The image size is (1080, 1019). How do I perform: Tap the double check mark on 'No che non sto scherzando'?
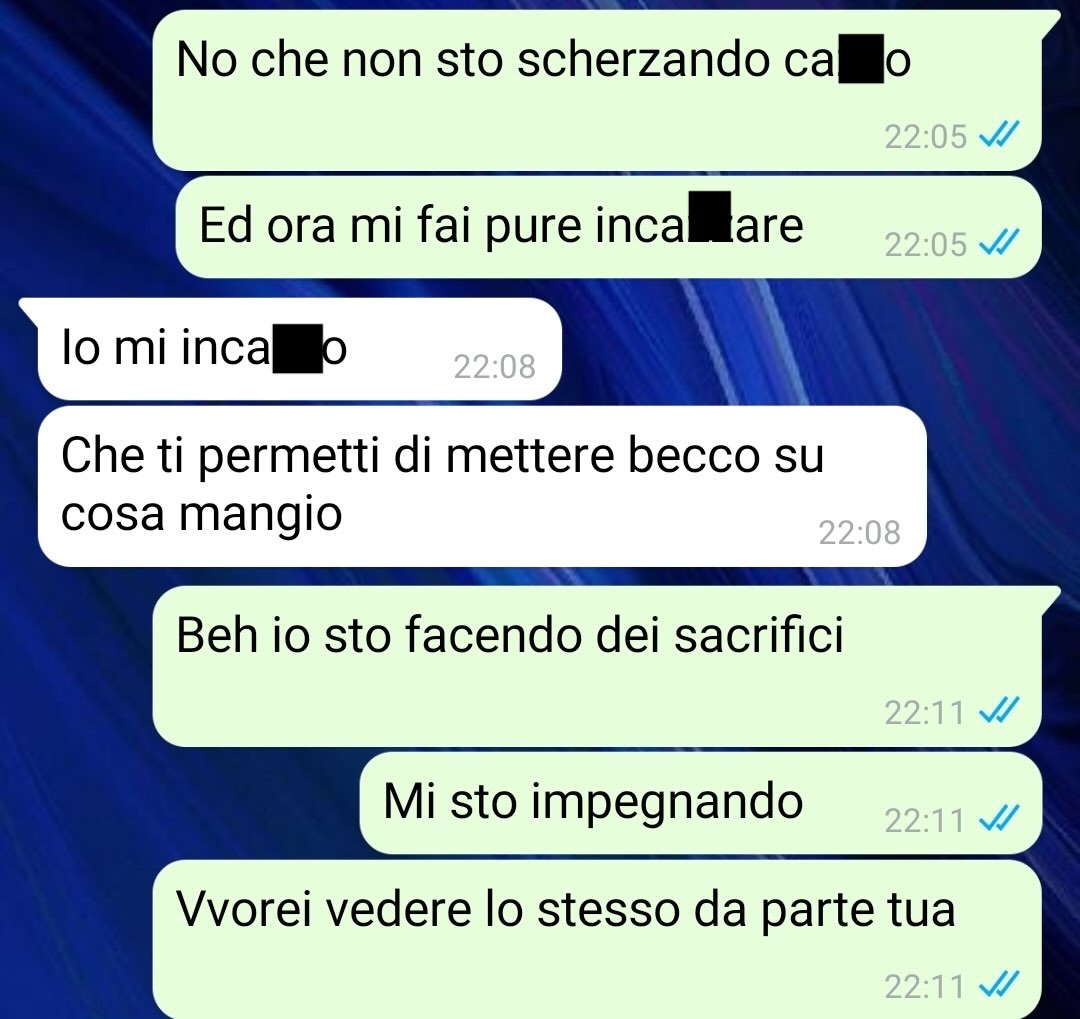(x=999, y=135)
